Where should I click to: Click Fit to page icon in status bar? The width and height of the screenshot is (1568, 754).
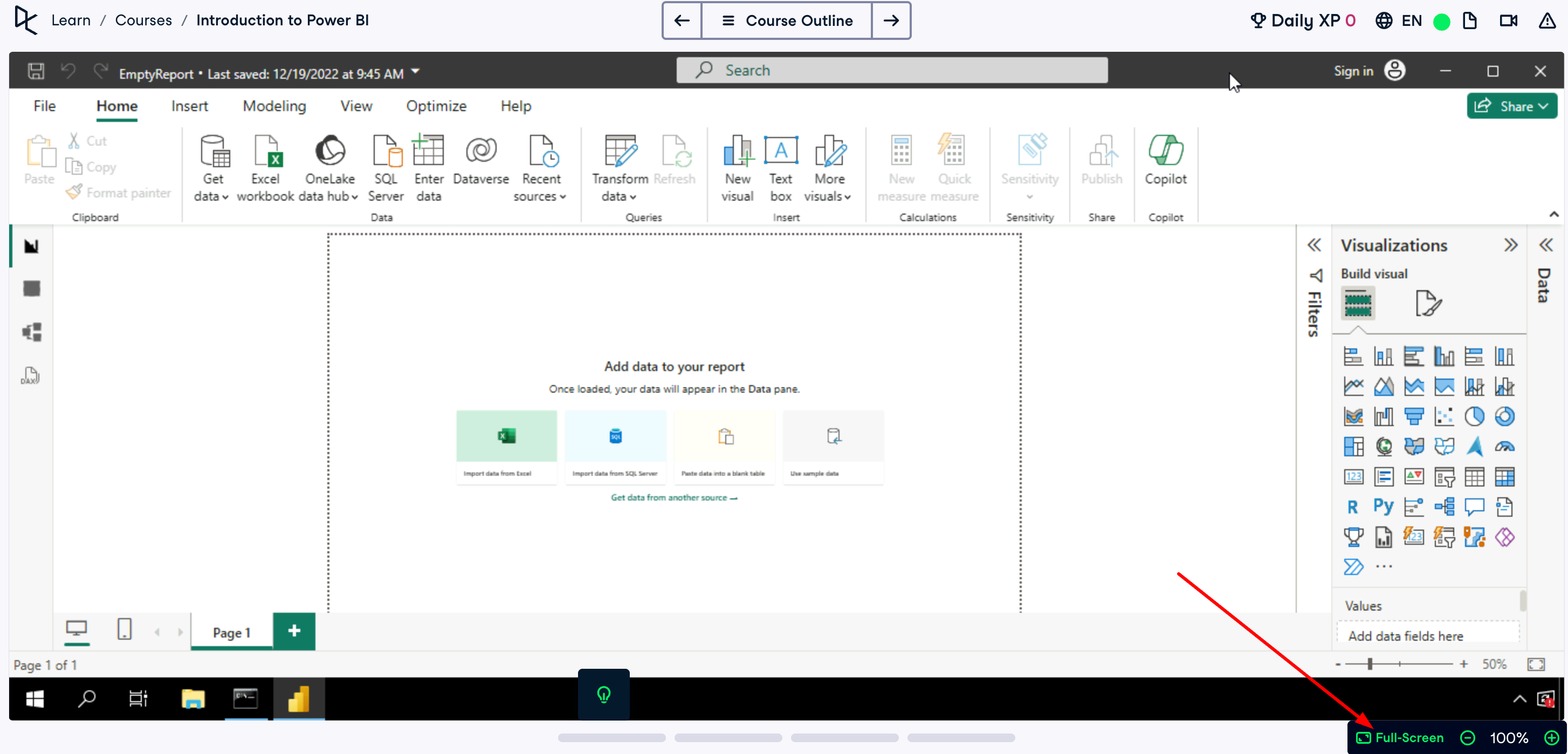pos(1535,664)
